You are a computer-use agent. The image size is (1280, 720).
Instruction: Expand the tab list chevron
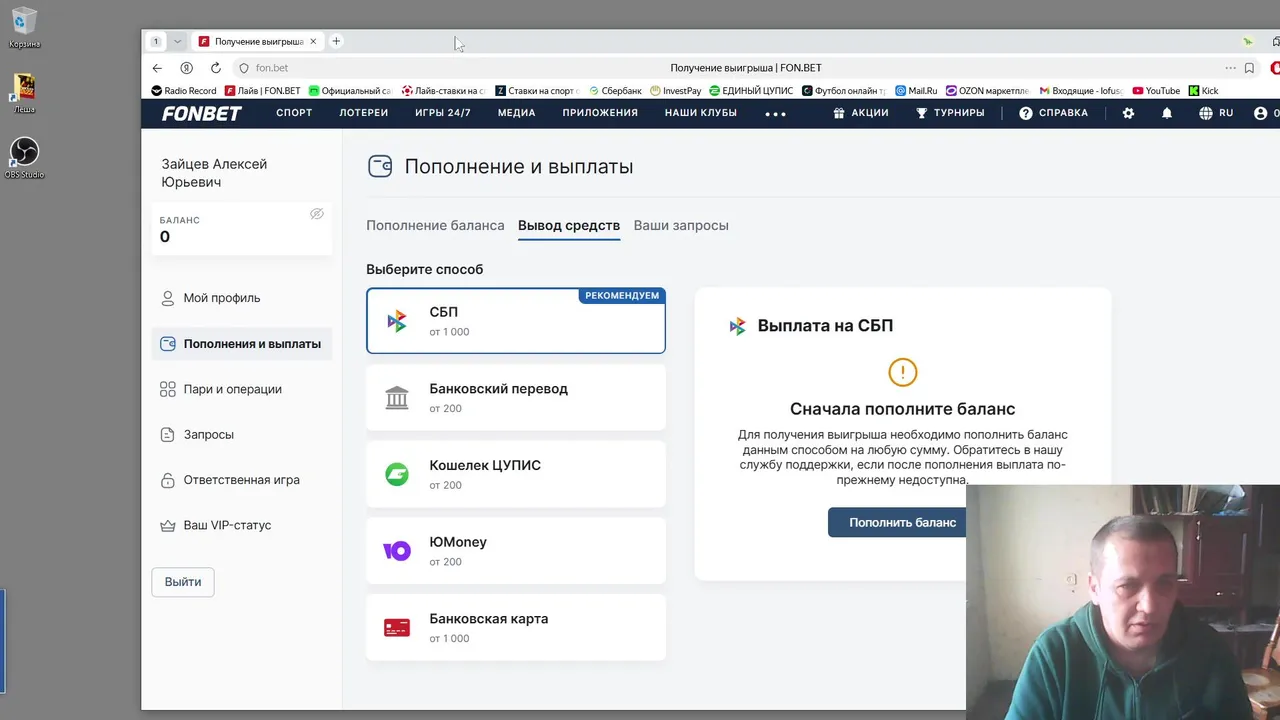177,41
